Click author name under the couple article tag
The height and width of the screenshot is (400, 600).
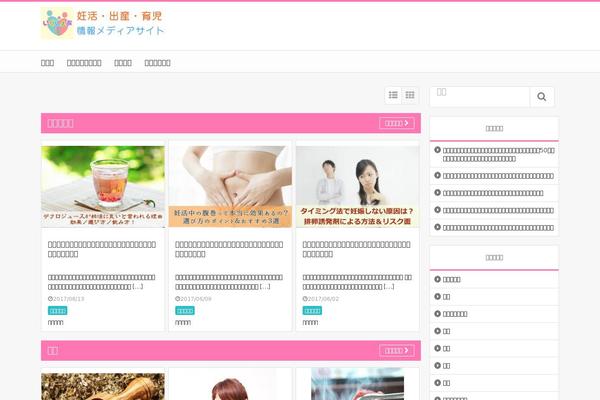pos(310,323)
